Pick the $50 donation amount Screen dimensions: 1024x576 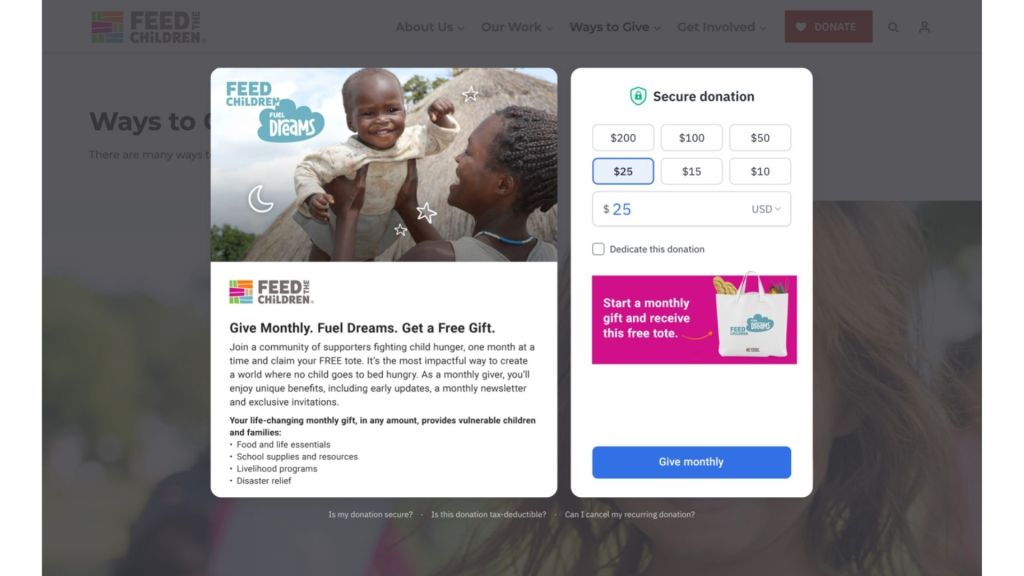click(x=760, y=138)
